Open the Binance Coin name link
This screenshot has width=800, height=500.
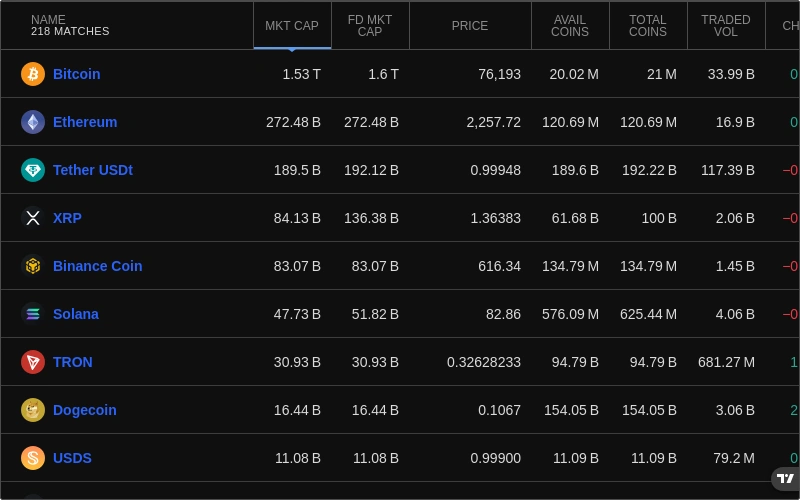[97, 266]
